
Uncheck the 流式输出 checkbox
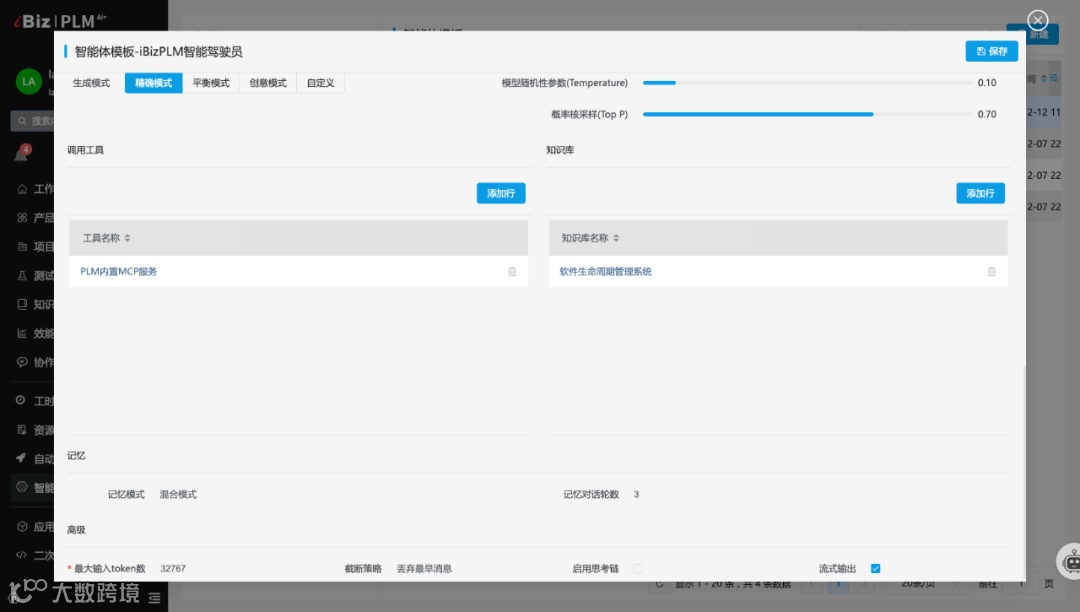point(875,569)
